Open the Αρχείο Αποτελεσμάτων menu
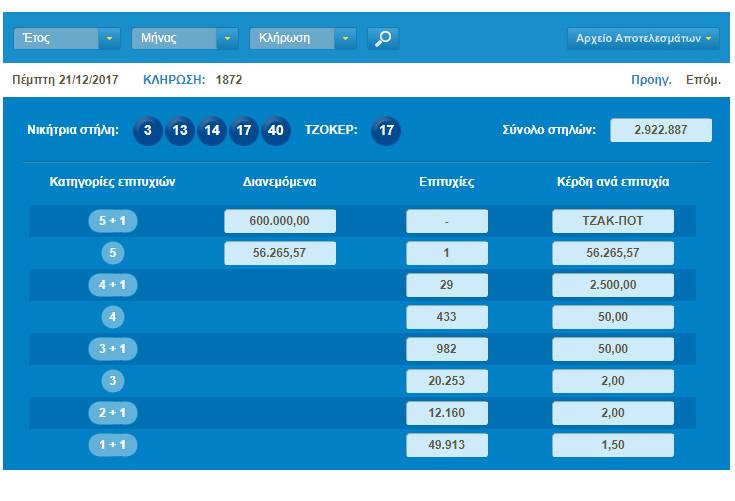 click(643, 39)
